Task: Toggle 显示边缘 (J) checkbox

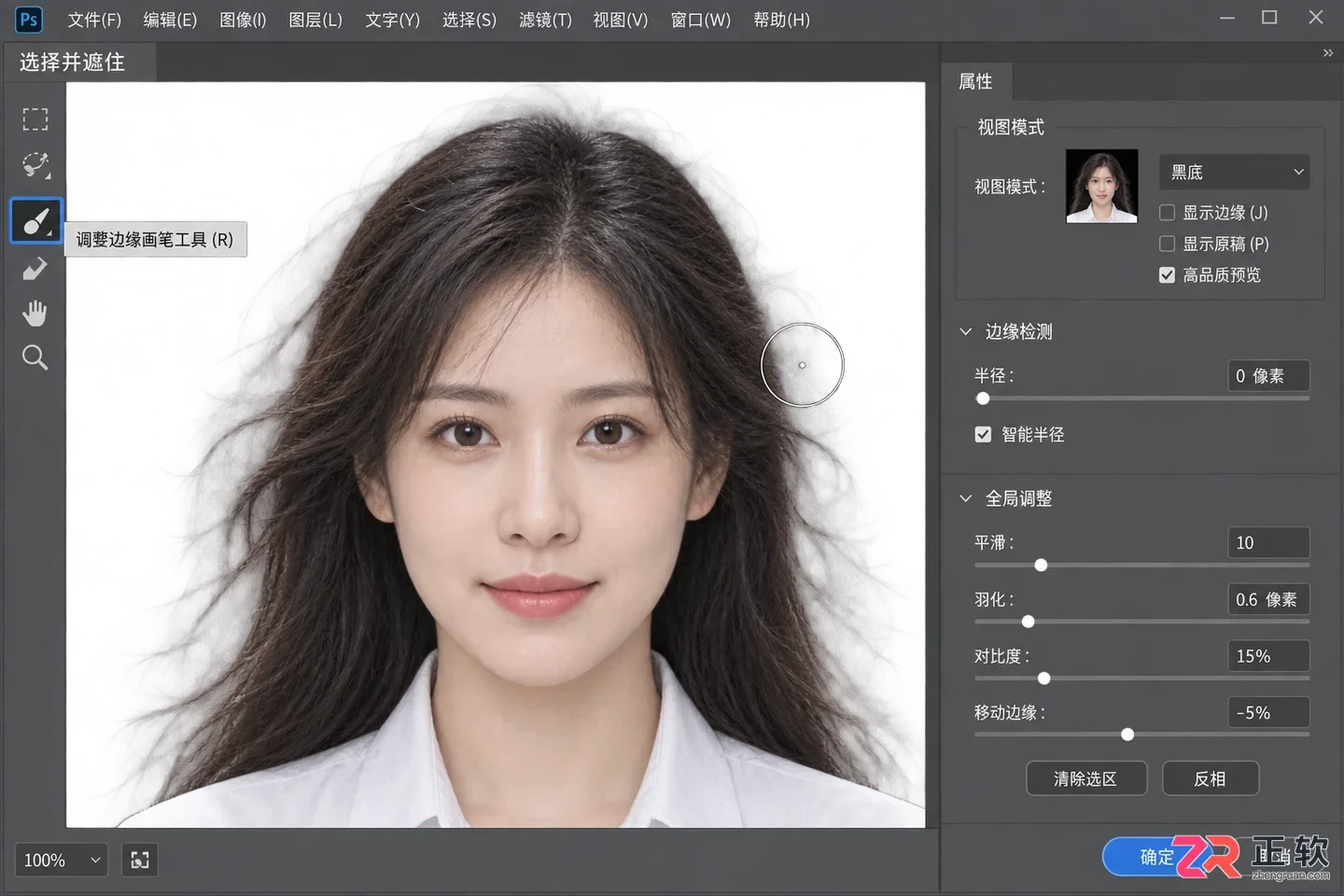Action: coord(1167,213)
